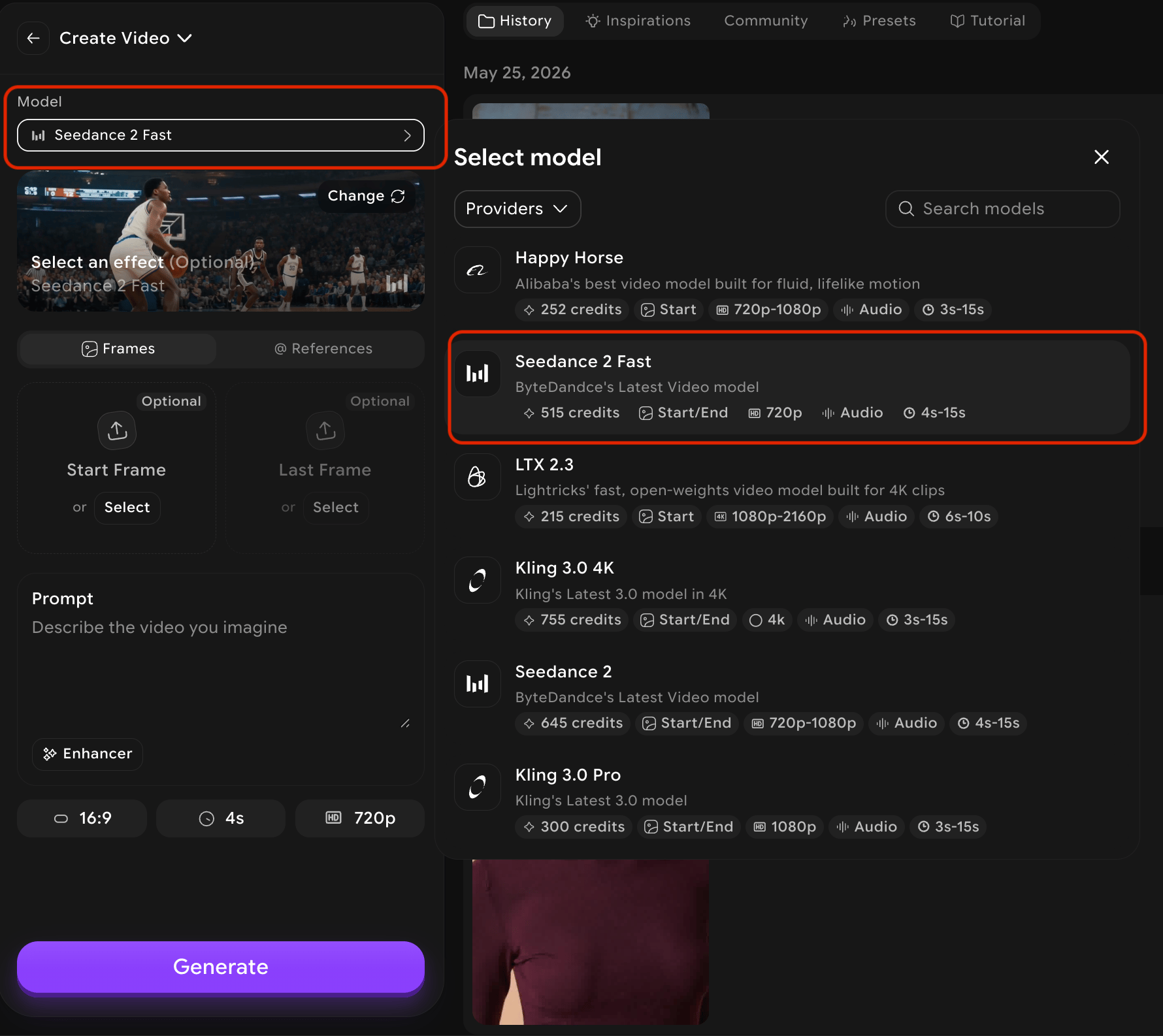Click the 755 credits tag
The height and width of the screenshot is (1036, 1163).
pos(572,620)
